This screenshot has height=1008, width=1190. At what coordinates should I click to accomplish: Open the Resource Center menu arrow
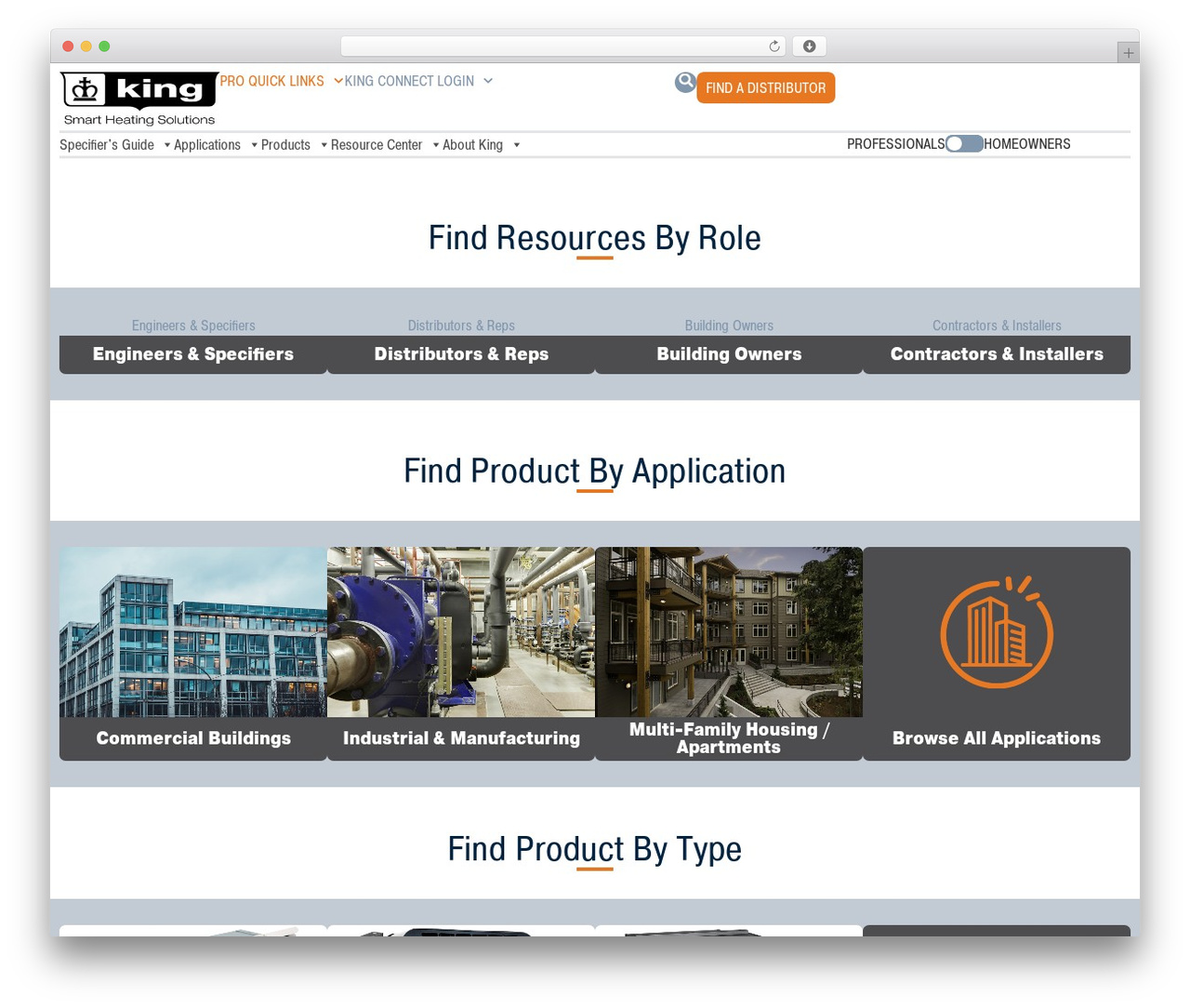pos(435,145)
